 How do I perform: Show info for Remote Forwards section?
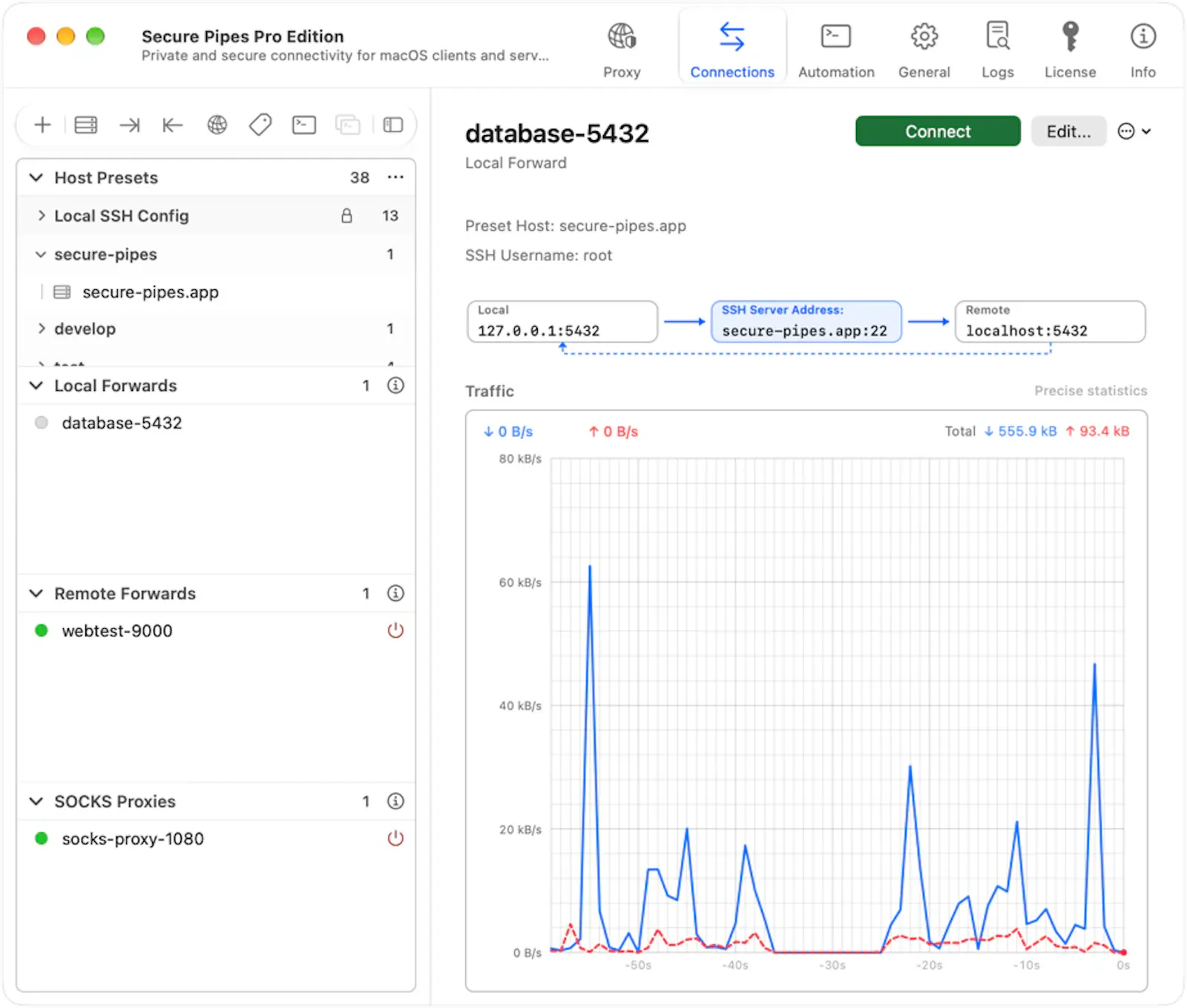click(396, 593)
